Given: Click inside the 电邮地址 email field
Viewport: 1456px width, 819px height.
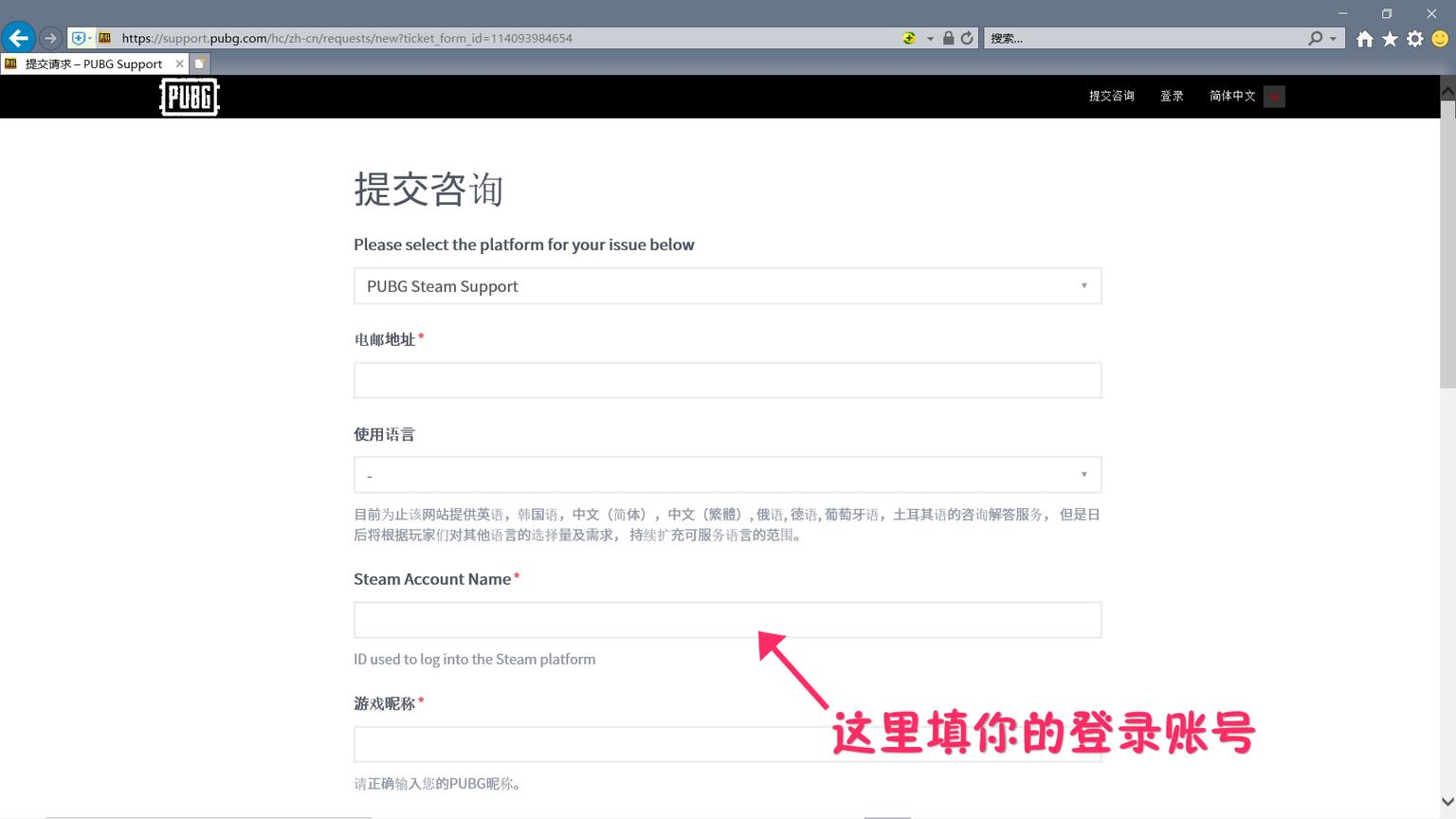Looking at the screenshot, I should tap(727, 379).
